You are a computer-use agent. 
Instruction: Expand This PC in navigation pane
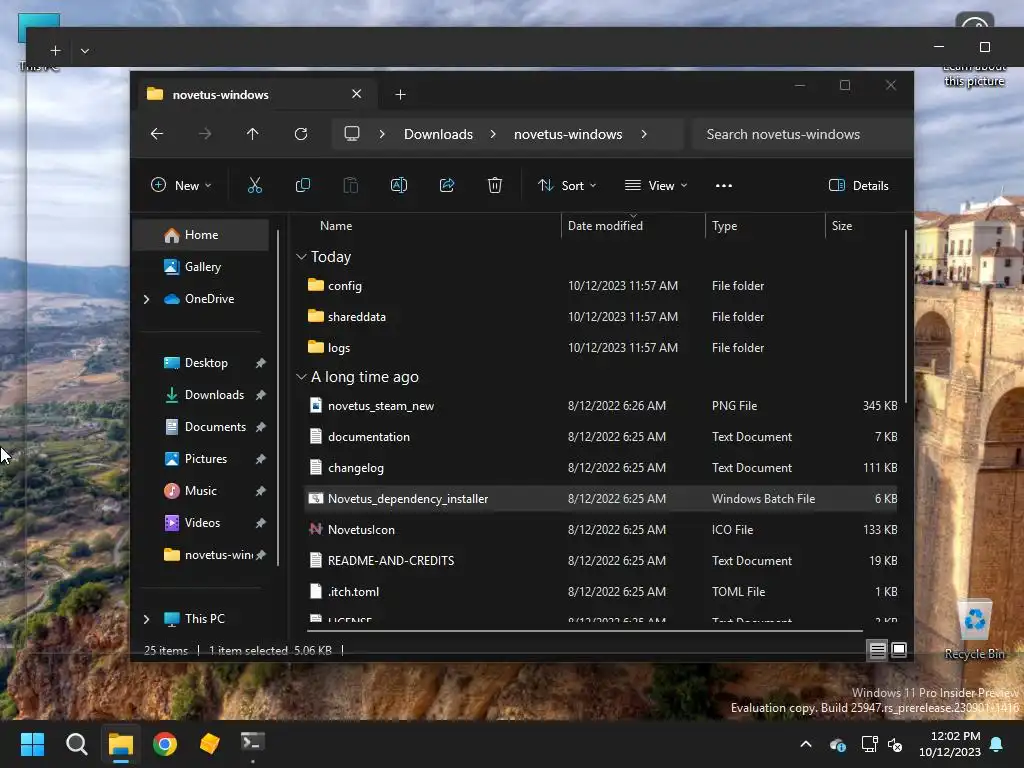point(146,618)
